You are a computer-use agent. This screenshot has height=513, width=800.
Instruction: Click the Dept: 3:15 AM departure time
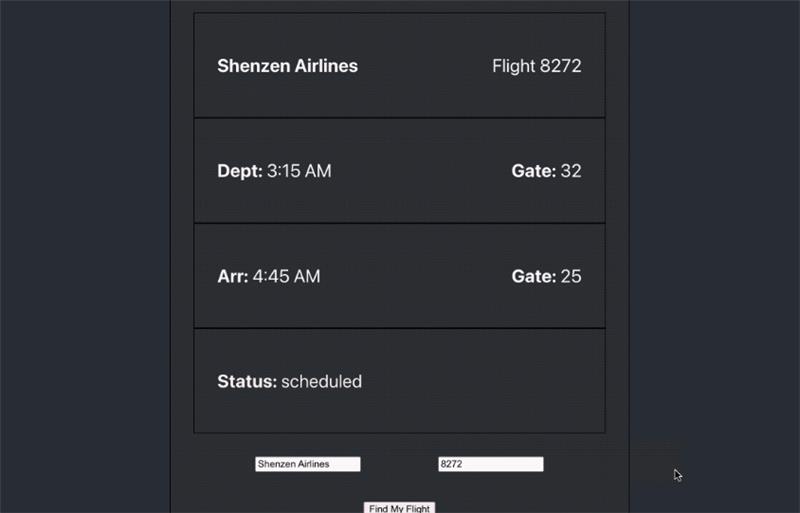pyautogui.click(x=274, y=171)
